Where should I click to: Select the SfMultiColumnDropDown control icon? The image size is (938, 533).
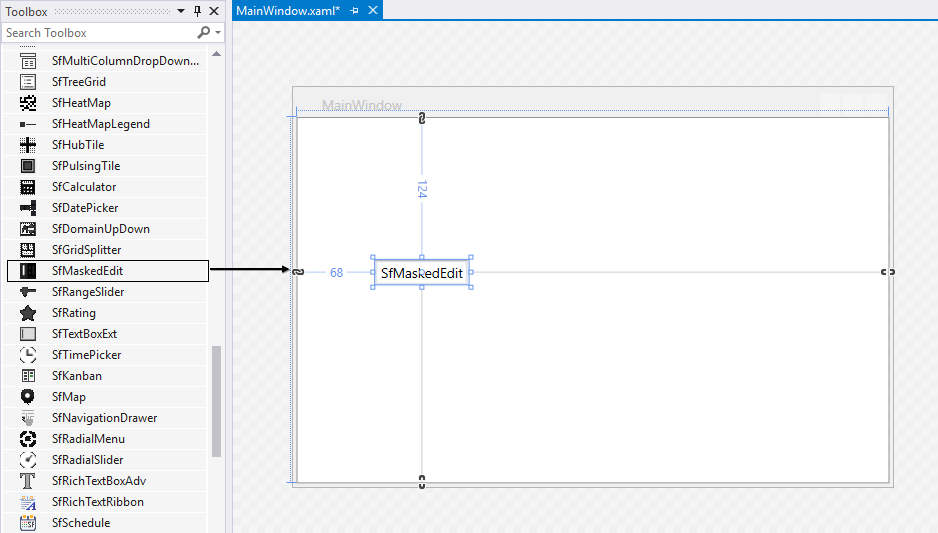[28, 61]
